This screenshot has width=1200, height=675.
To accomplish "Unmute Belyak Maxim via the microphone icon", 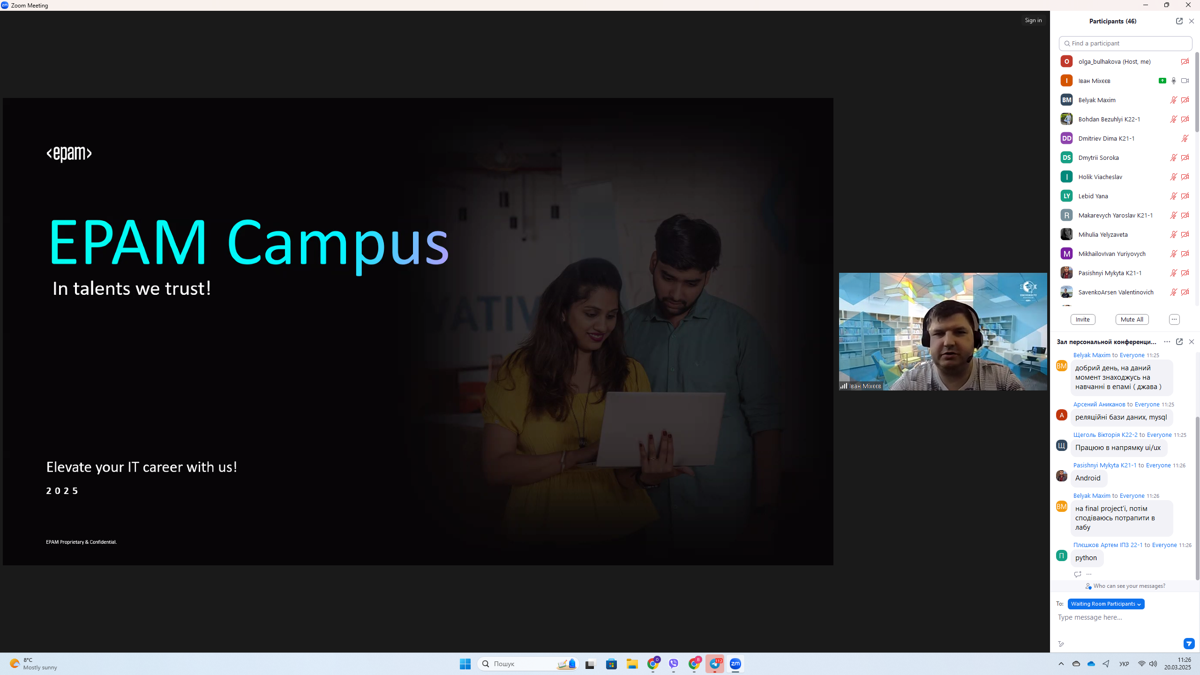I will (x=1174, y=100).
